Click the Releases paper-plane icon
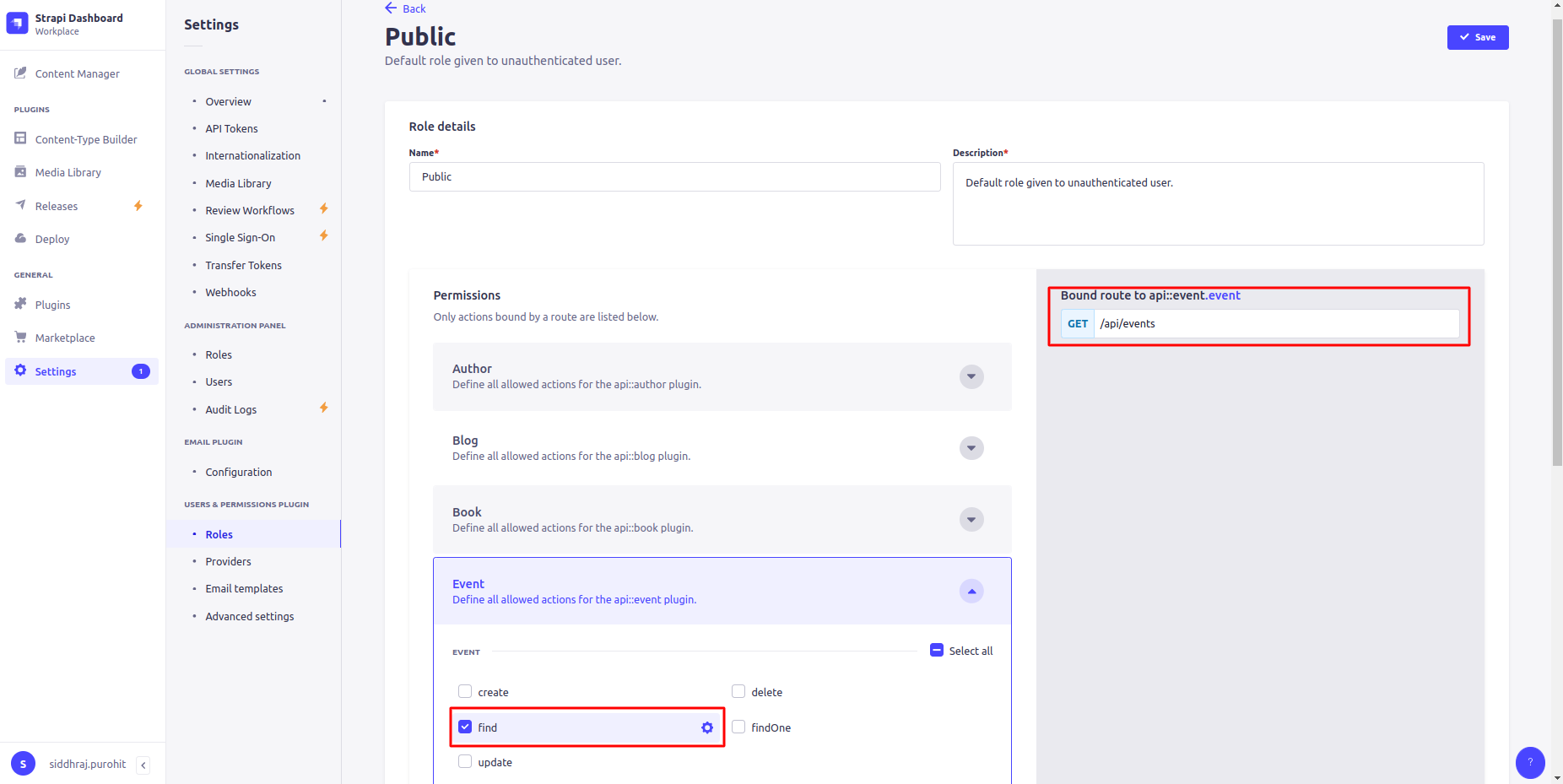The height and width of the screenshot is (784, 1563). click(x=19, y=205)
